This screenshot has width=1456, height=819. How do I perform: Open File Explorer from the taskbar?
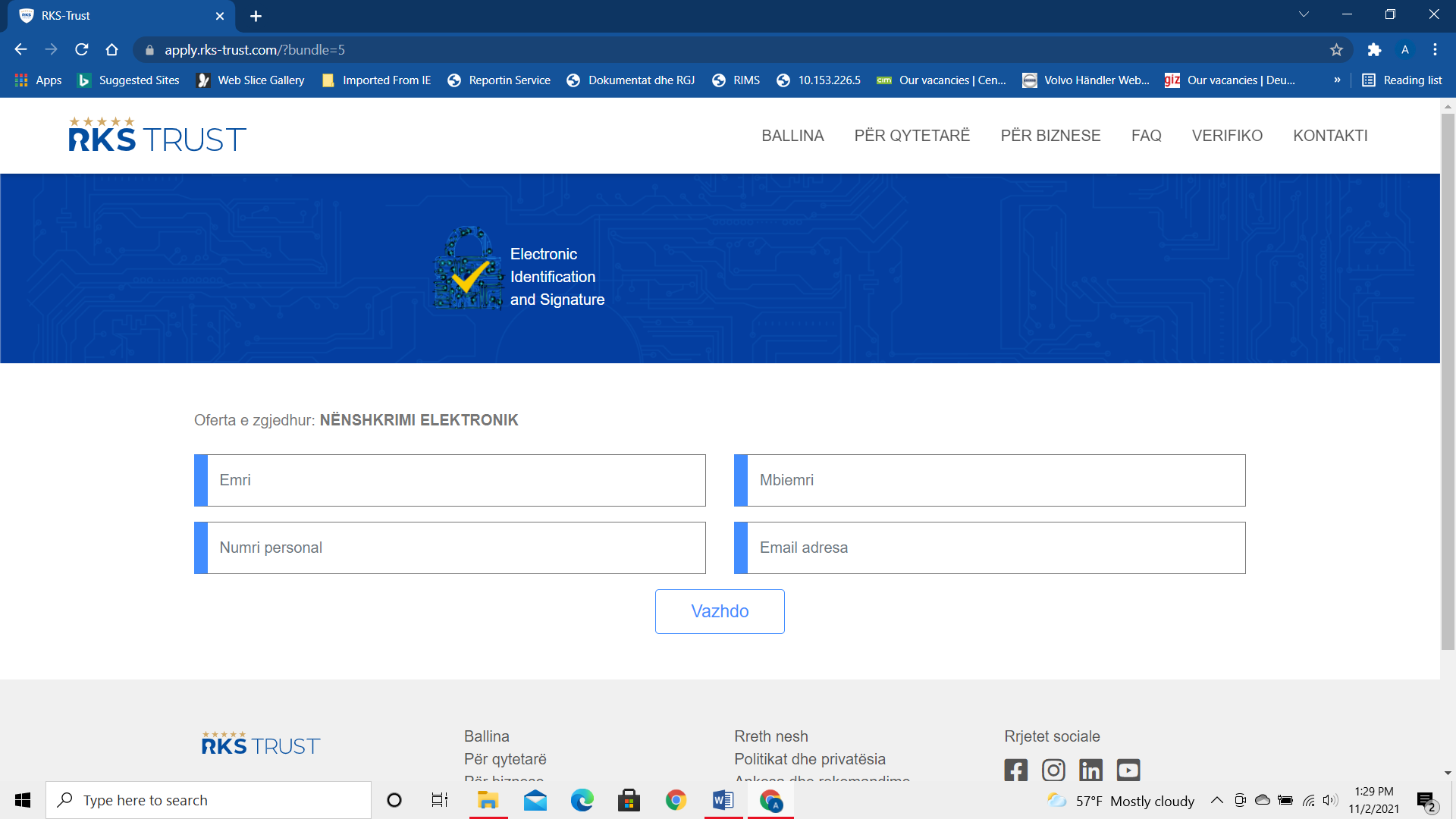point(488,800)
